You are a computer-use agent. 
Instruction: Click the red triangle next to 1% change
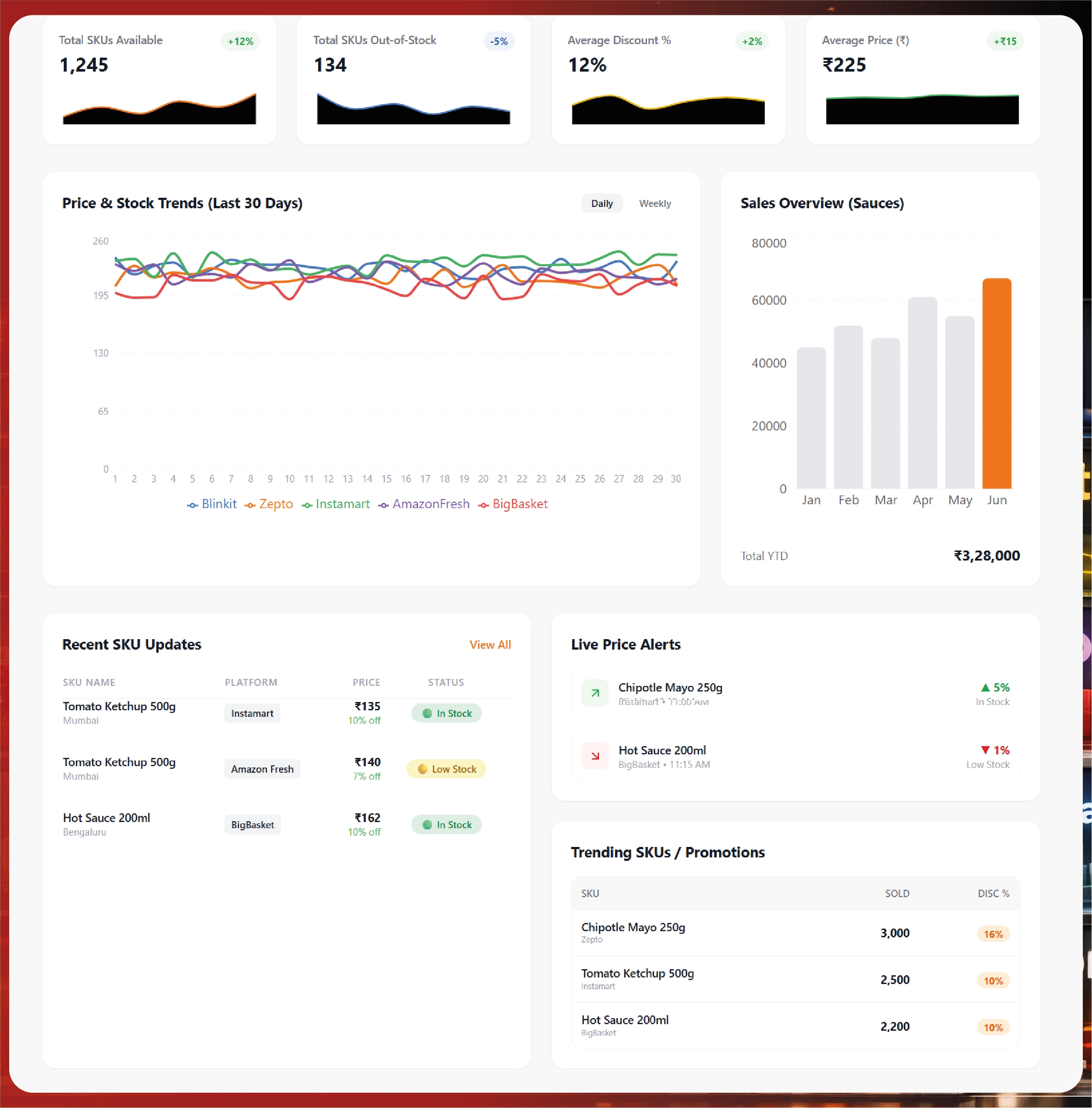(985, 750)
